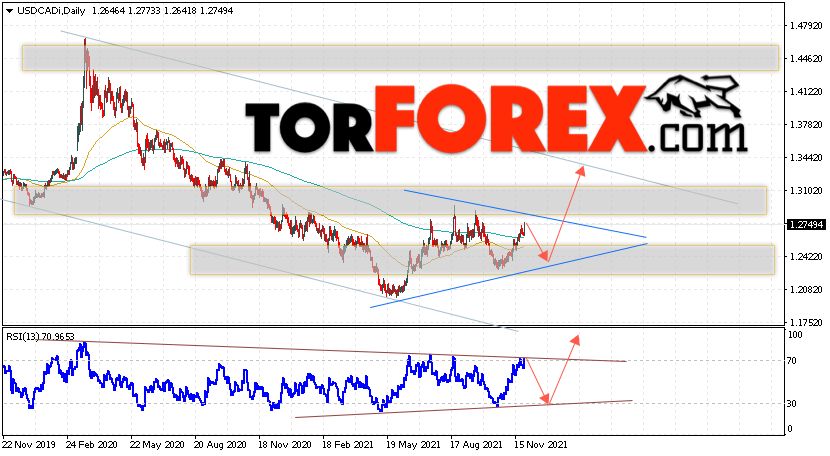Image resolution: width=830 pixels, height=456 pixels.
Task: Click the red upward forecast arrowhead on the price chart
Action: [x=581, y=170]
